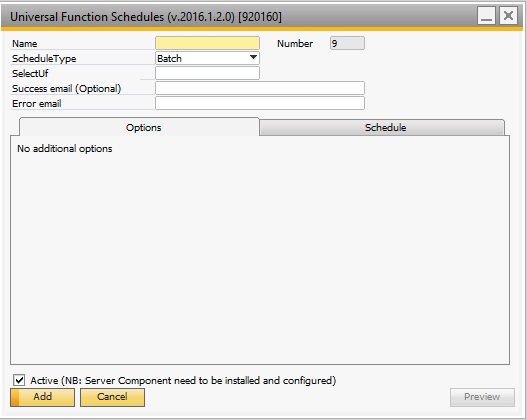This screenshot has width=527, height=420.
Task: Click the Cancel button
Action: [112, 397]
